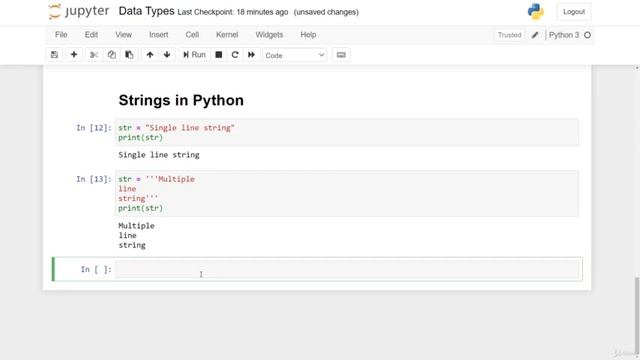Click the Jupyter logo
Screen dimensions: 640x360
click(x=79, y=11)
